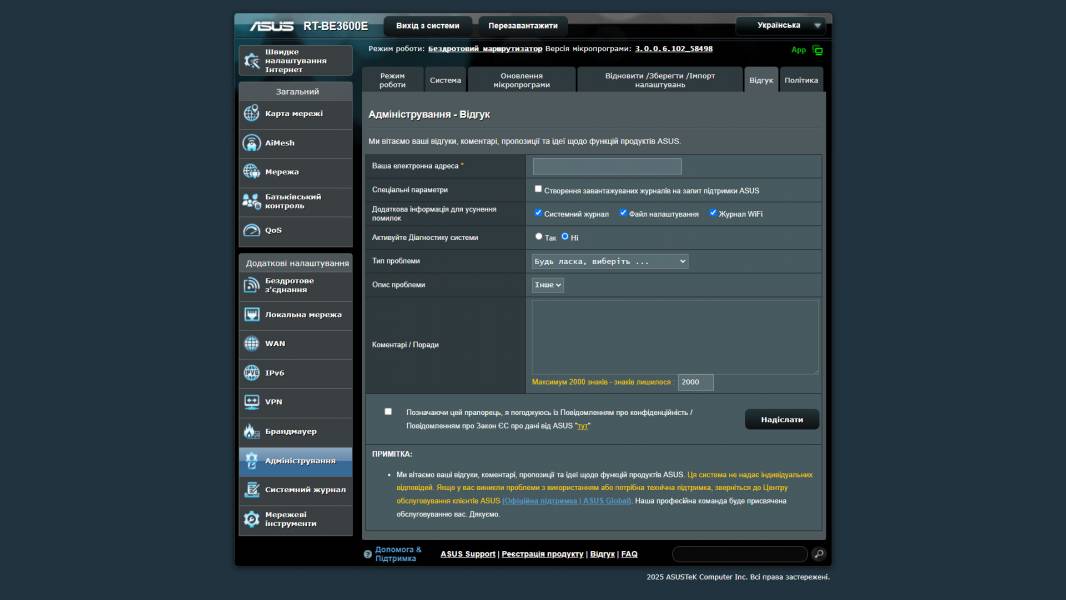Open Відновити/Зберегти/Імпорт налаштувань tab
1066x600 pixels.
tap(659, 80)
